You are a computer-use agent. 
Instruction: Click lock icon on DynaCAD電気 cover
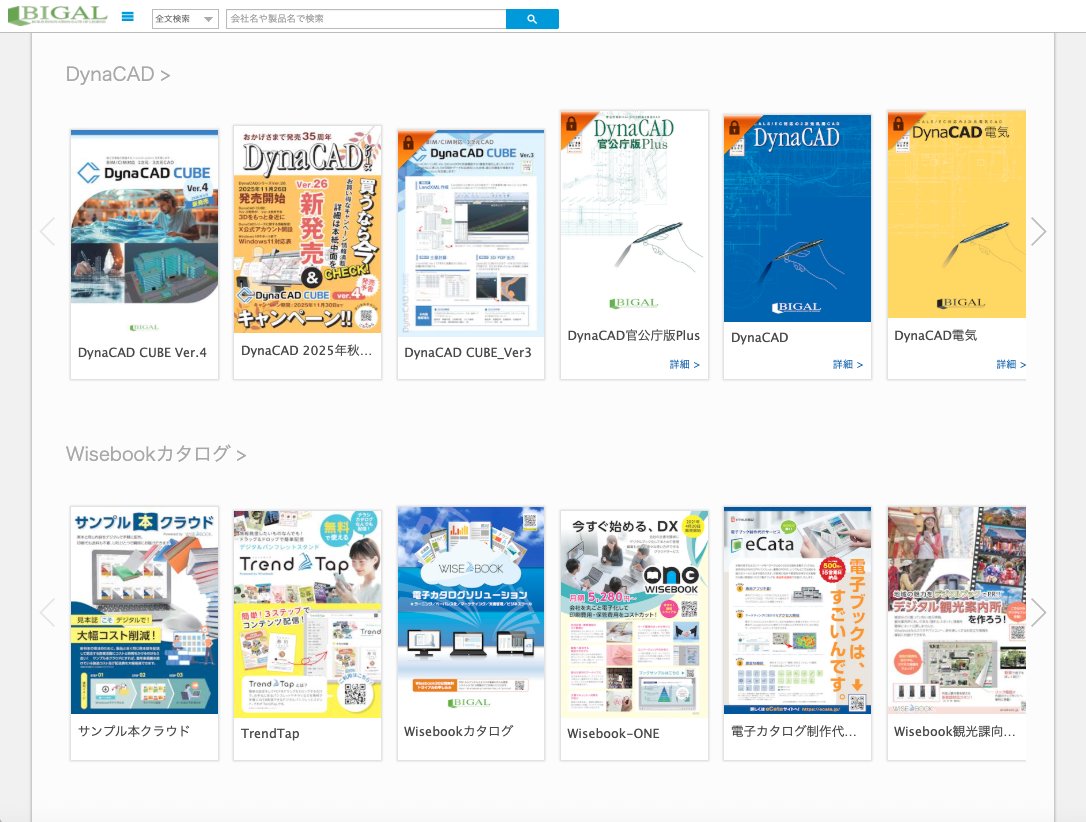898,124
